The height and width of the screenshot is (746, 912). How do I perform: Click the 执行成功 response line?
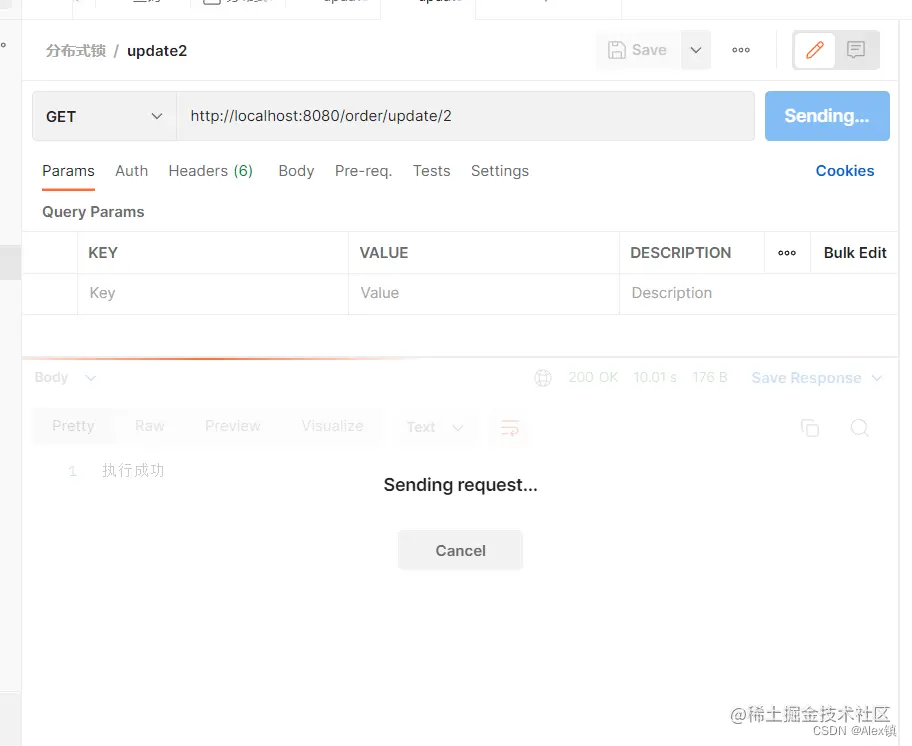pos(133,470)
